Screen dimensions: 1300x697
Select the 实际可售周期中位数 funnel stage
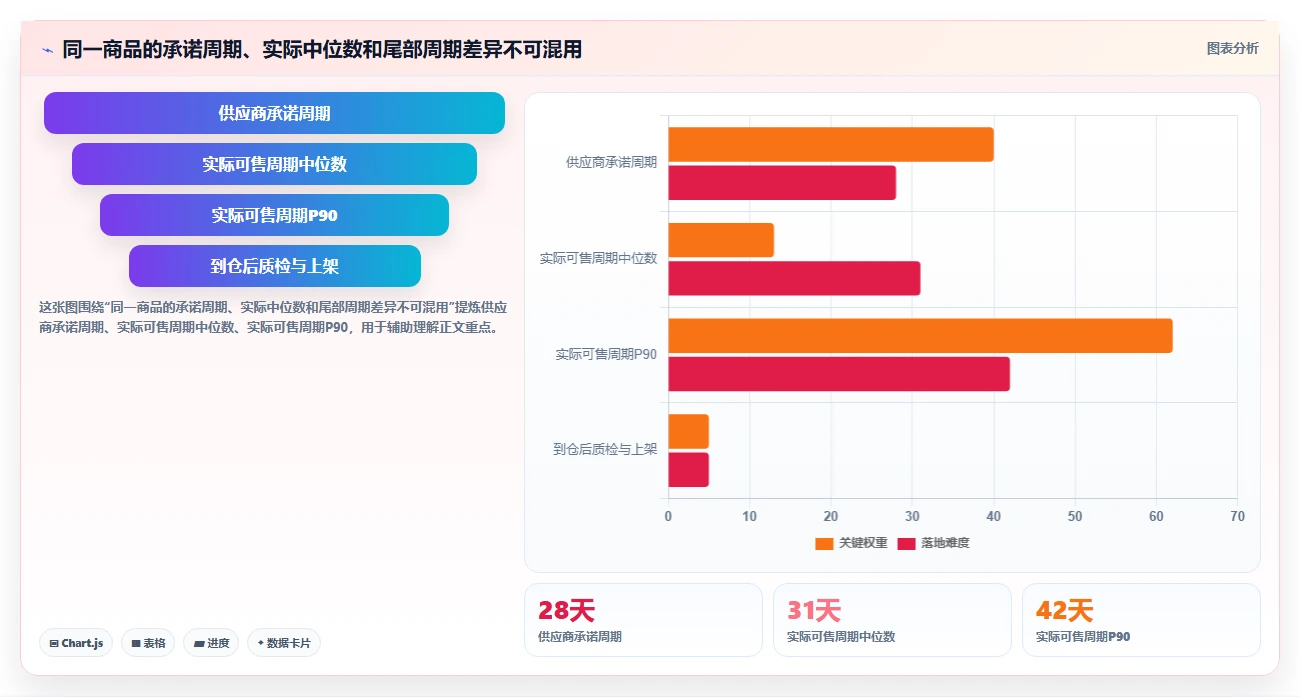click(274, 164)
